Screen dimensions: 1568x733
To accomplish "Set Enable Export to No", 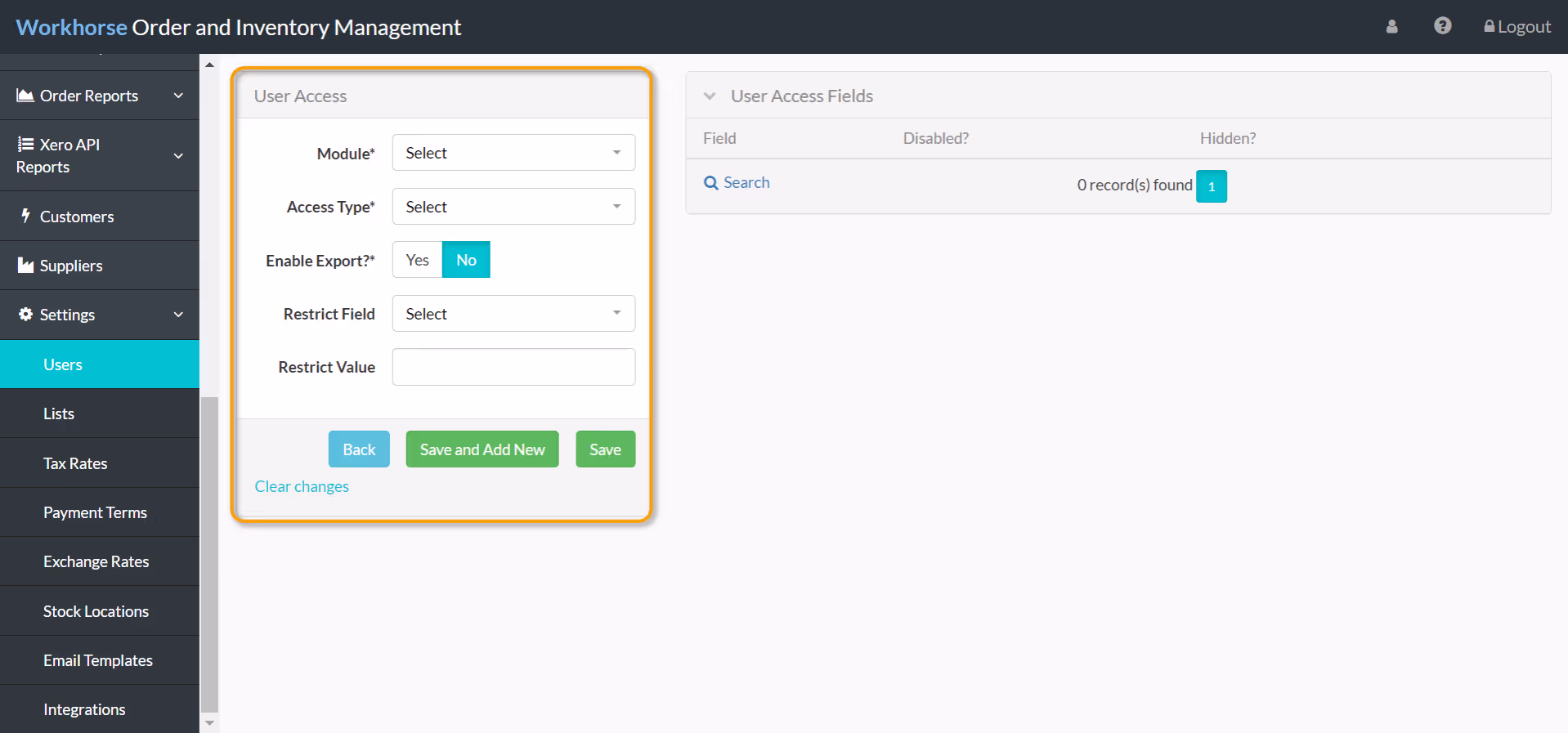I will (466, 260).
